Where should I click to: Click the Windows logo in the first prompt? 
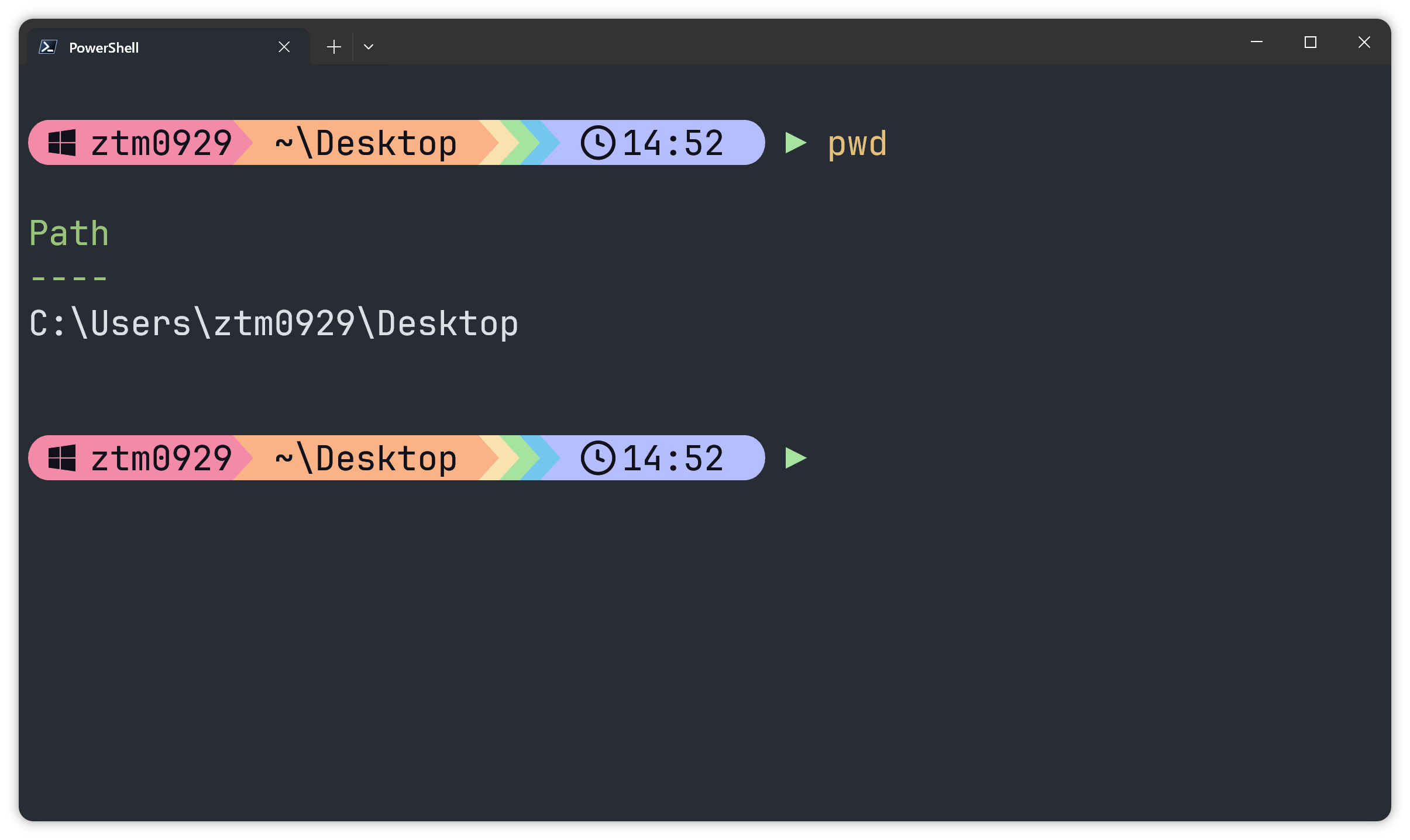pyautogui.click(x=62, y=143)
